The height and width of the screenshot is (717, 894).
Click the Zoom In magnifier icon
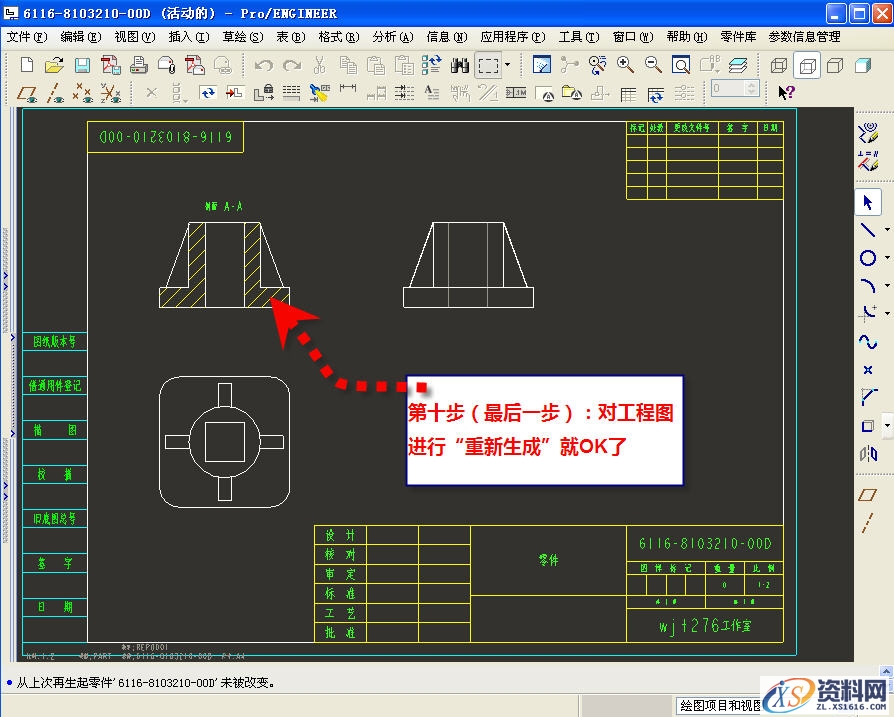[x=626, y=65]
